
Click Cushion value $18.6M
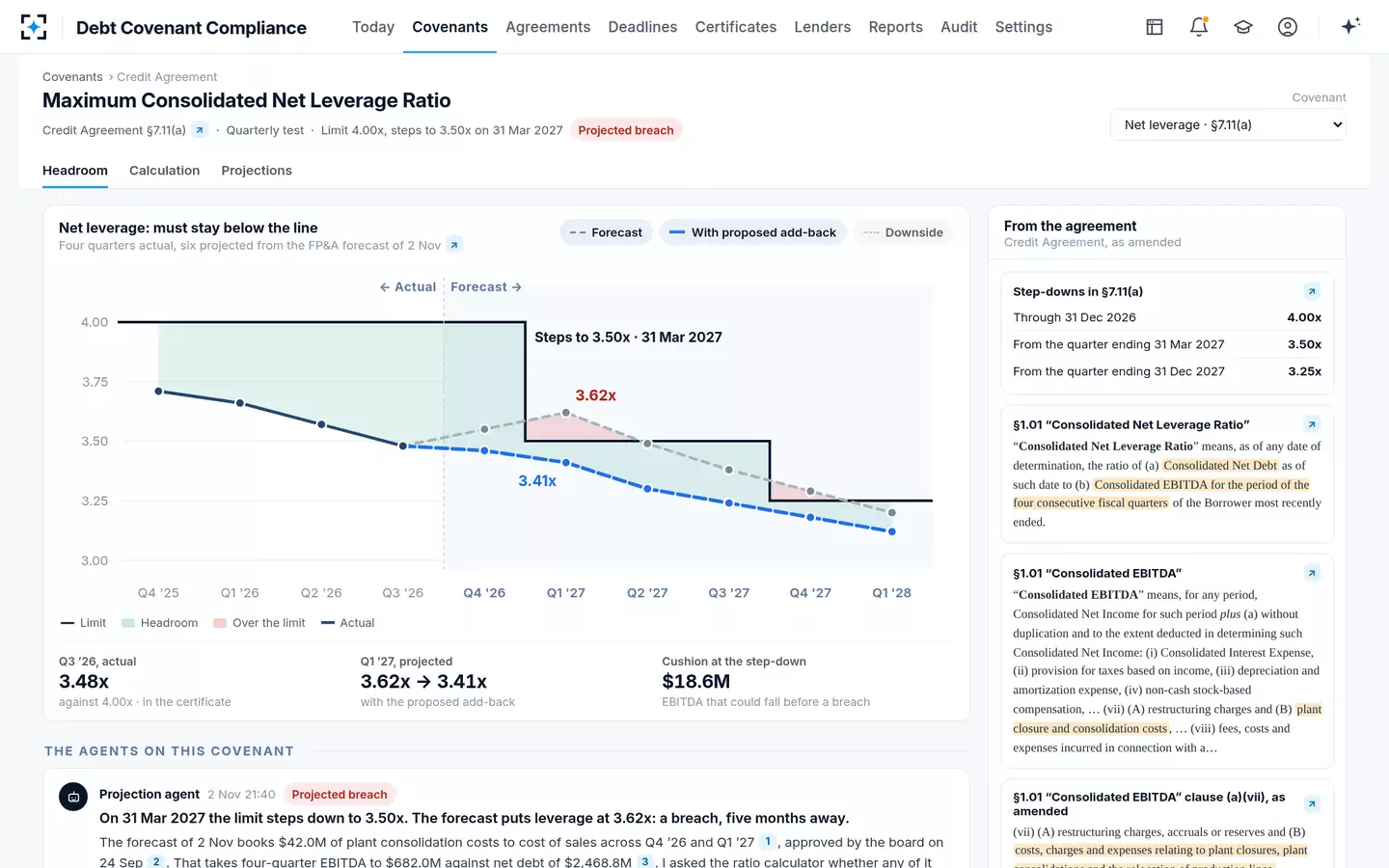[695, 681]
